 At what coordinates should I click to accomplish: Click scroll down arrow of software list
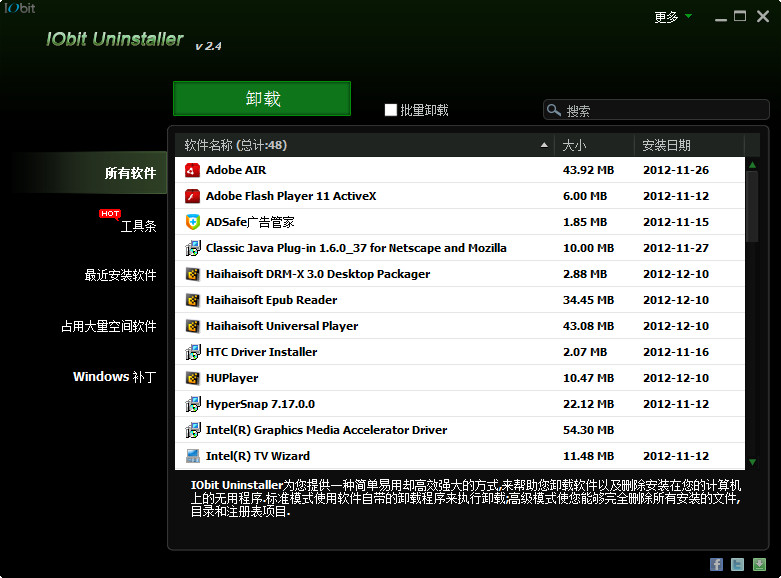point(753,462)
